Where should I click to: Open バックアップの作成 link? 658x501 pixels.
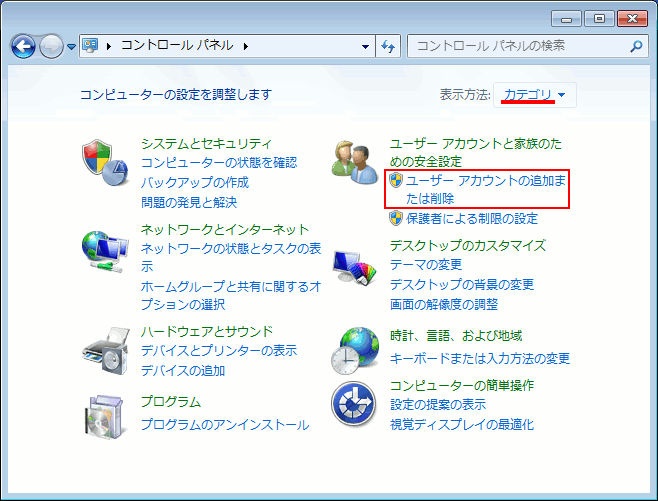pos(195,182)
